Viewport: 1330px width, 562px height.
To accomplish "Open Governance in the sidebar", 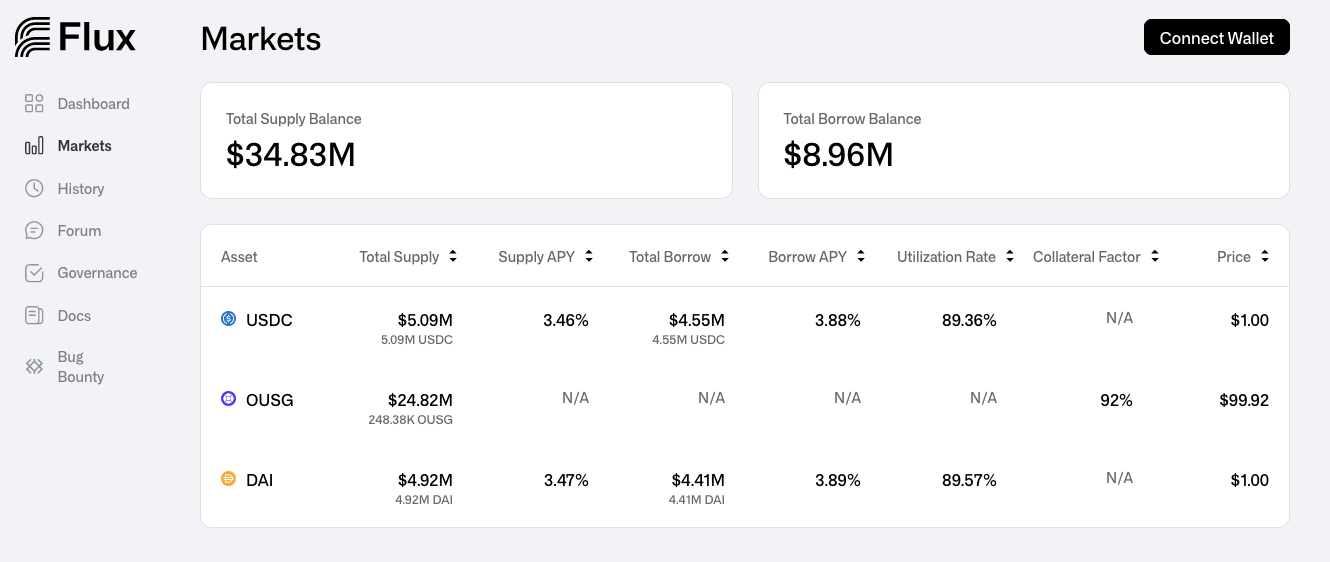I will point(97,273).
